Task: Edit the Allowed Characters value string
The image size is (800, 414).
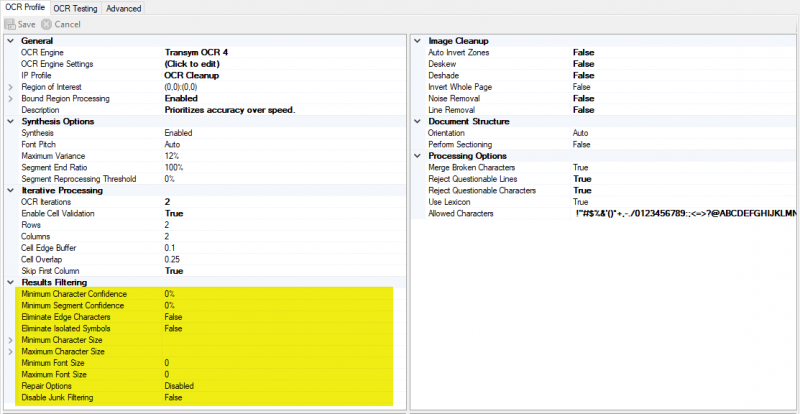Action: point(686,213)
